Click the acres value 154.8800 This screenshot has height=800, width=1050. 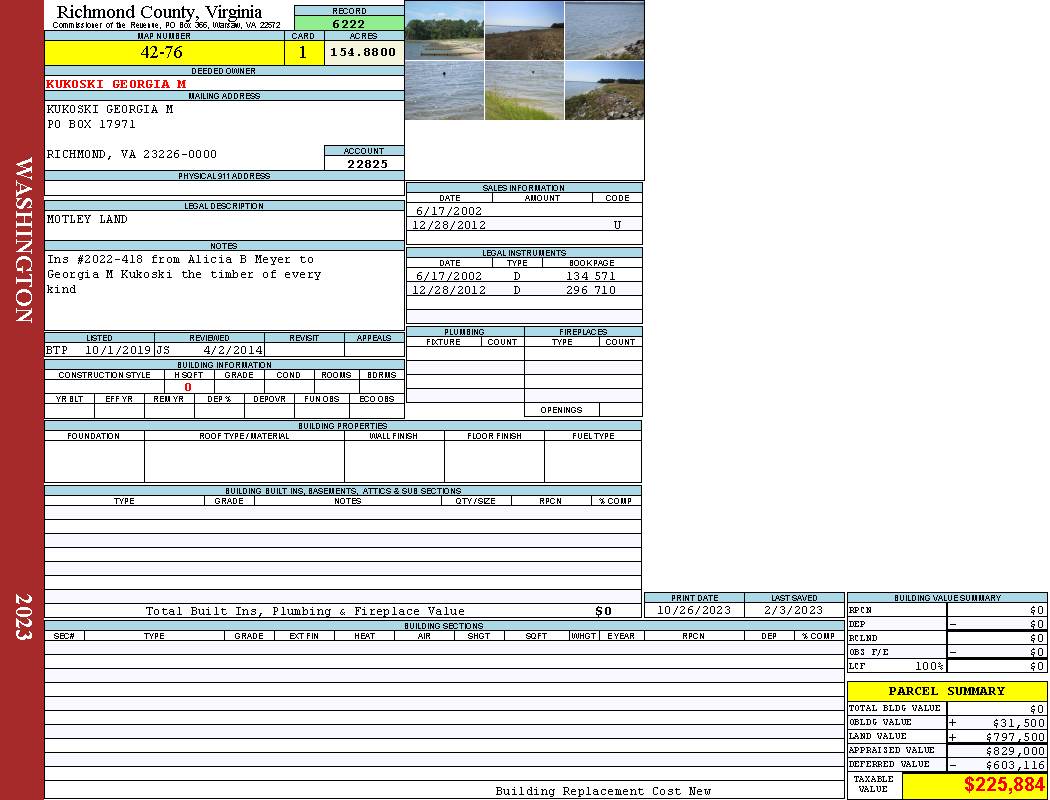pos(364,53)
